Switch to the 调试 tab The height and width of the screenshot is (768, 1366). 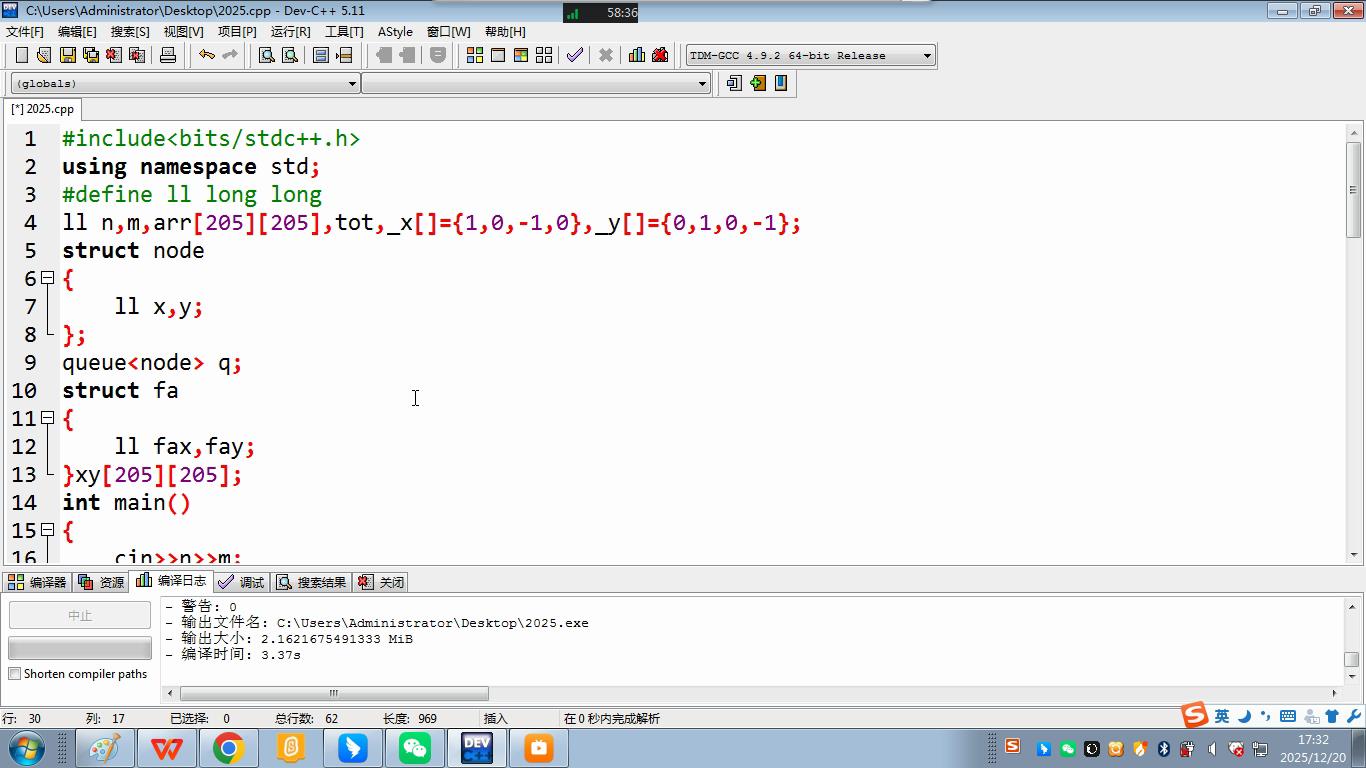(241, 582)
